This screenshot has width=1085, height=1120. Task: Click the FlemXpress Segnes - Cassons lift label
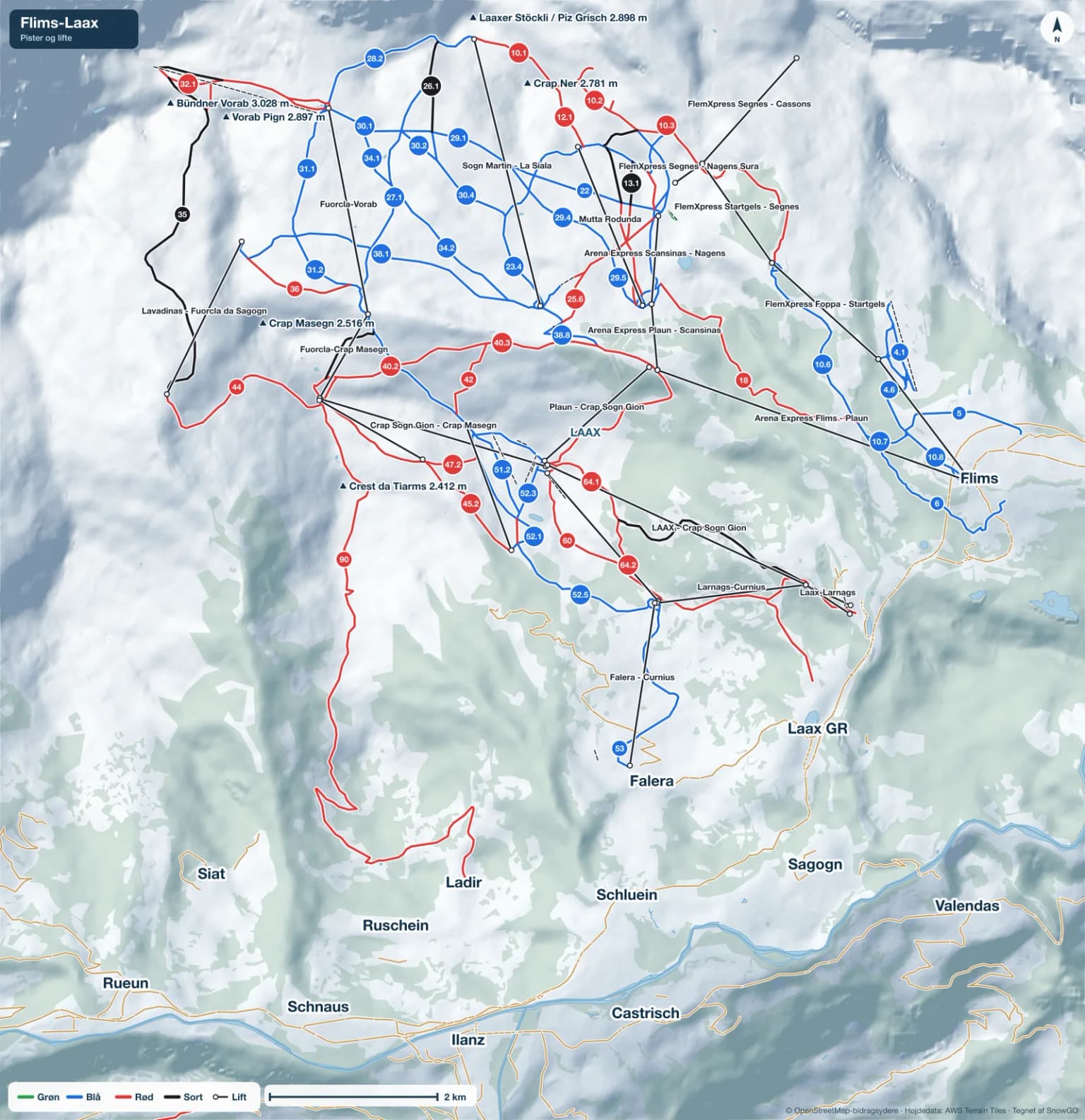(749, 104)
